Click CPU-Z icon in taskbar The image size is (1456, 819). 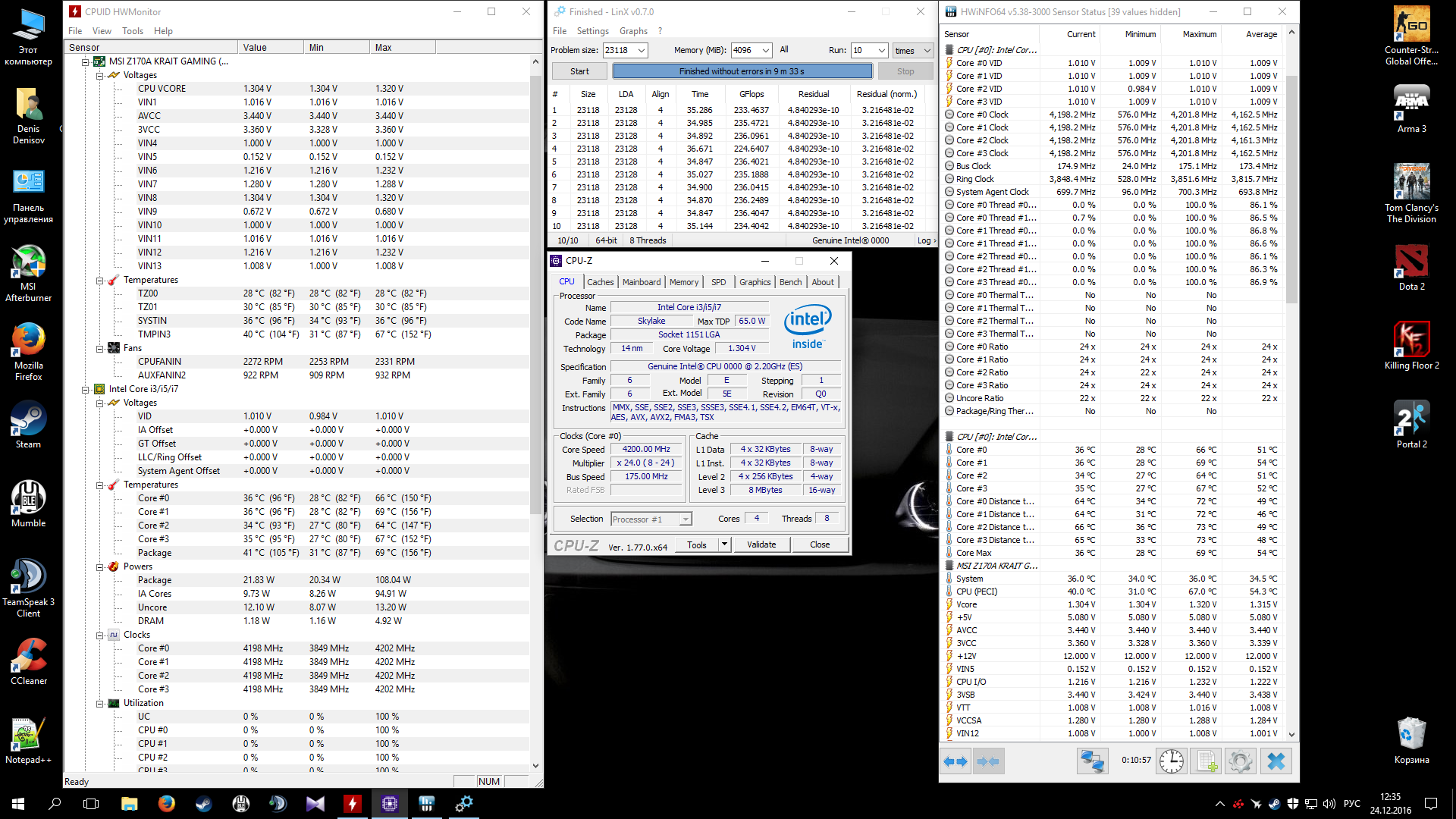point(390,804)
